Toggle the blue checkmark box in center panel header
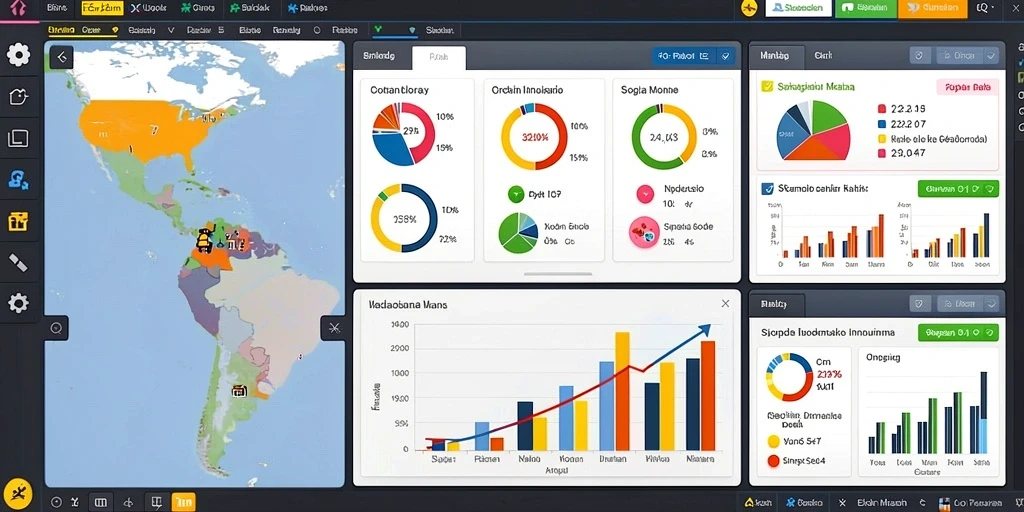Image resolution: width=1024 pixels, height=512 pixels. click(x=726, y=57)
